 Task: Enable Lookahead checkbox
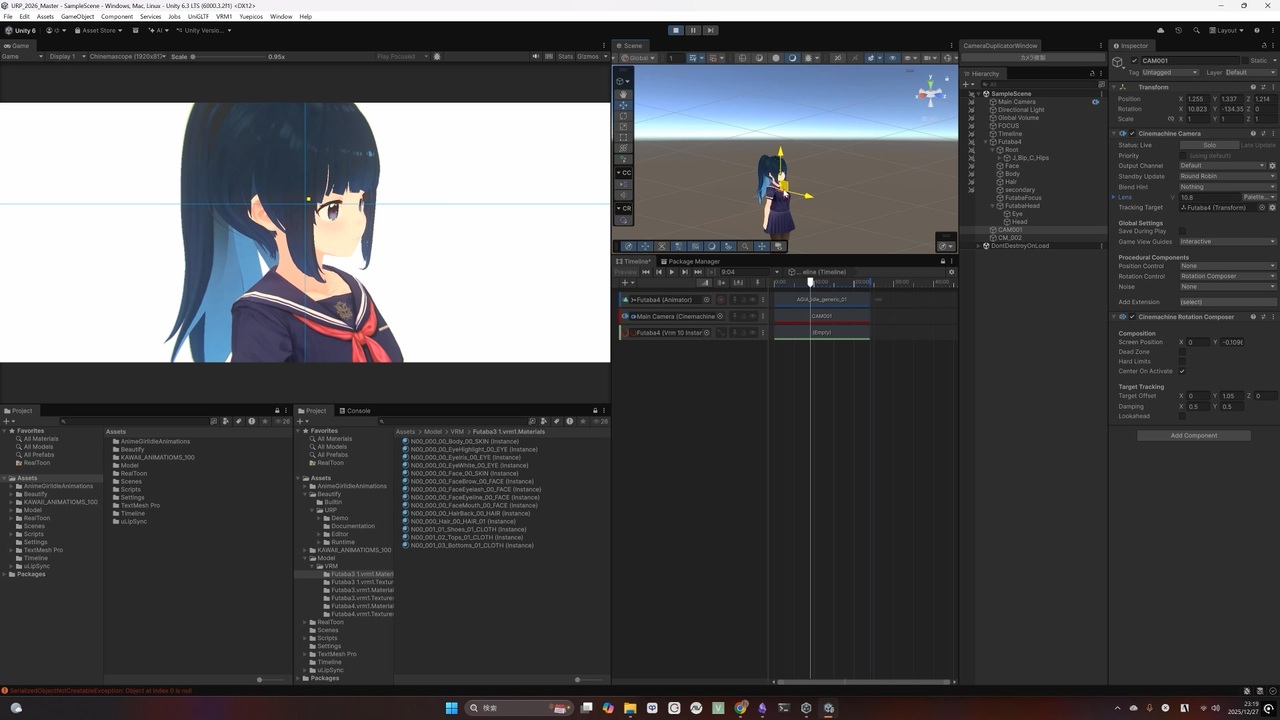click(x=1182, y=416)
